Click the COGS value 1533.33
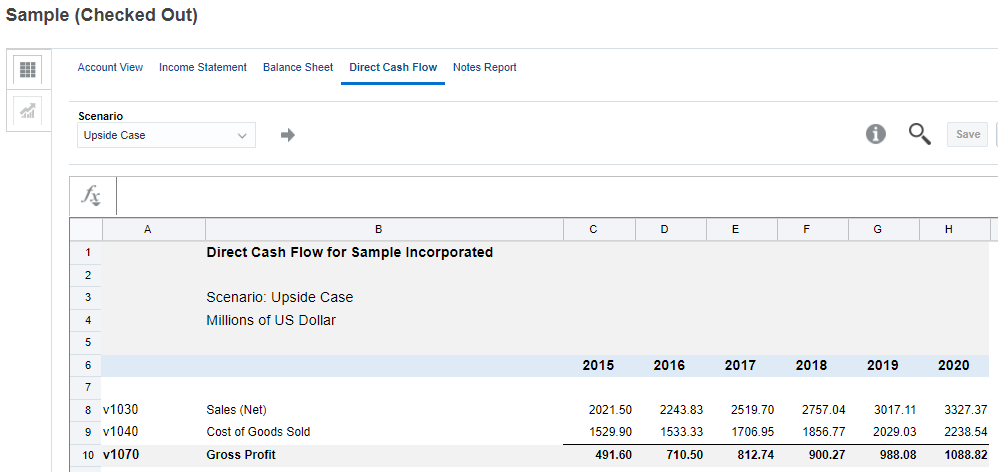Screen dimensions: 998x472 [x=671, y=433]
